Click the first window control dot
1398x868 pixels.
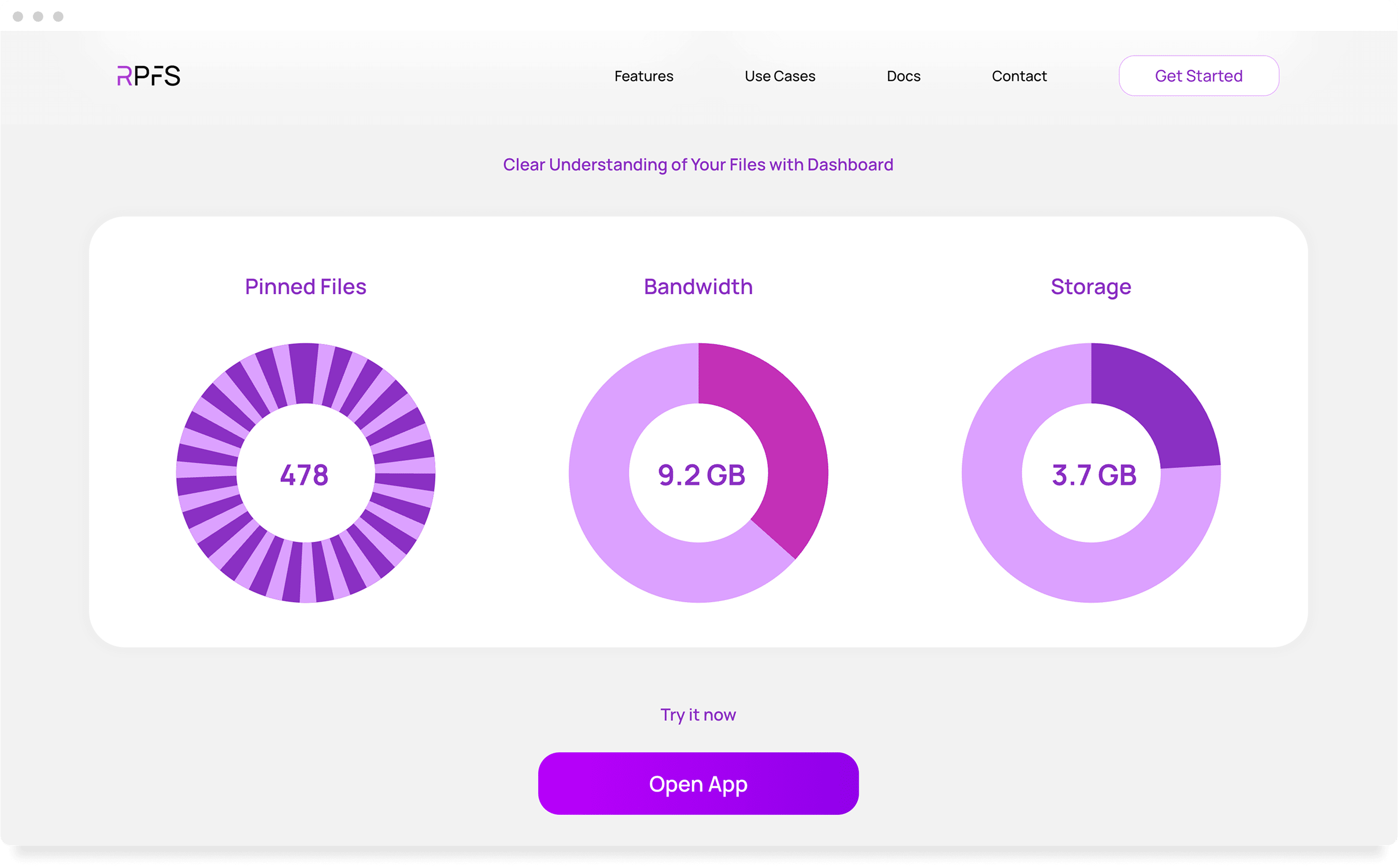[18, 17]
